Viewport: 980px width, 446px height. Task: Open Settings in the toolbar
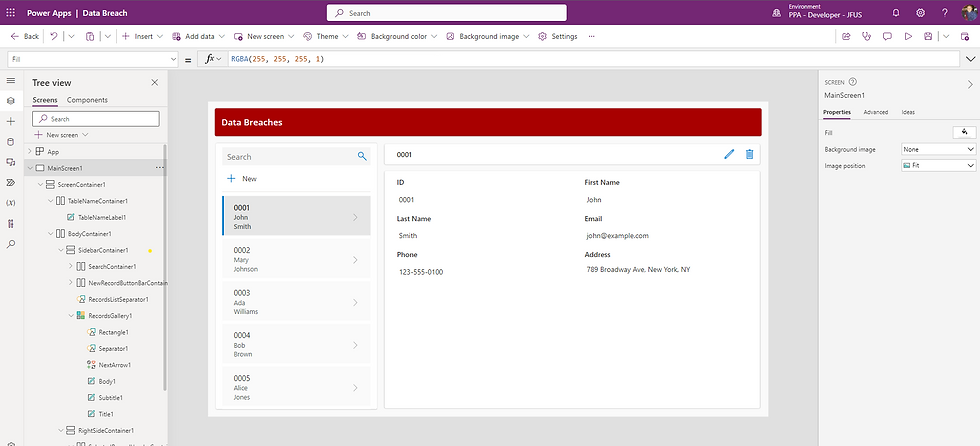point(558,36)
